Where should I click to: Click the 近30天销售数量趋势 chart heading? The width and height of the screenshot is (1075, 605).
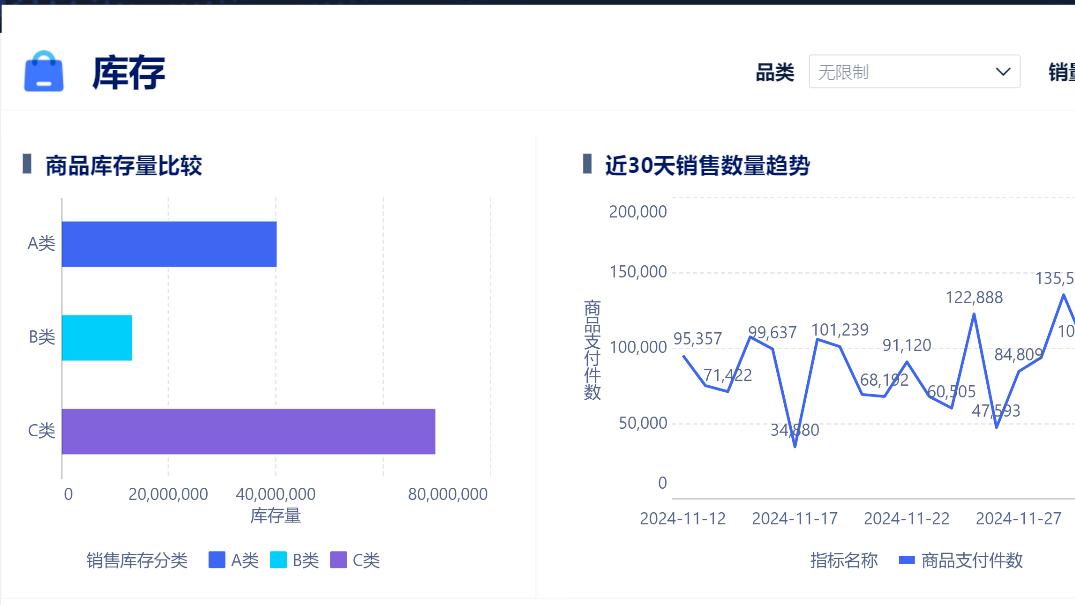[707, 166]
